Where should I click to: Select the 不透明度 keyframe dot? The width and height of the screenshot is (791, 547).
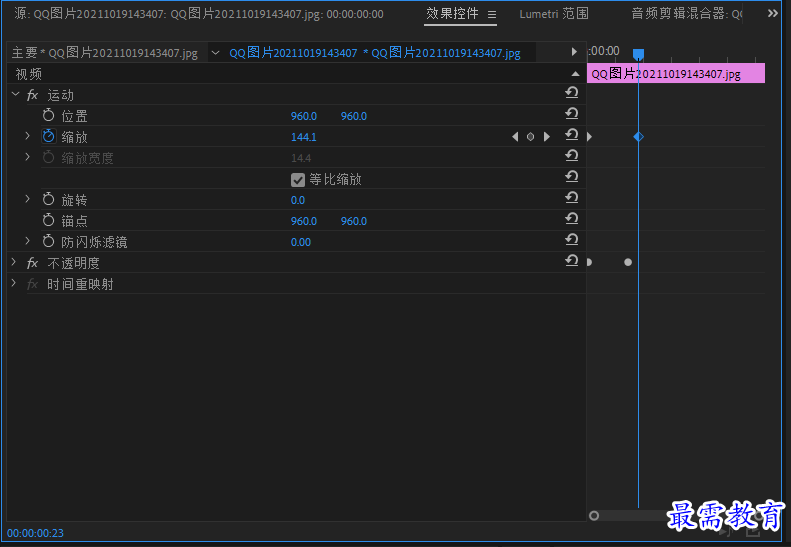click(628, 262)
